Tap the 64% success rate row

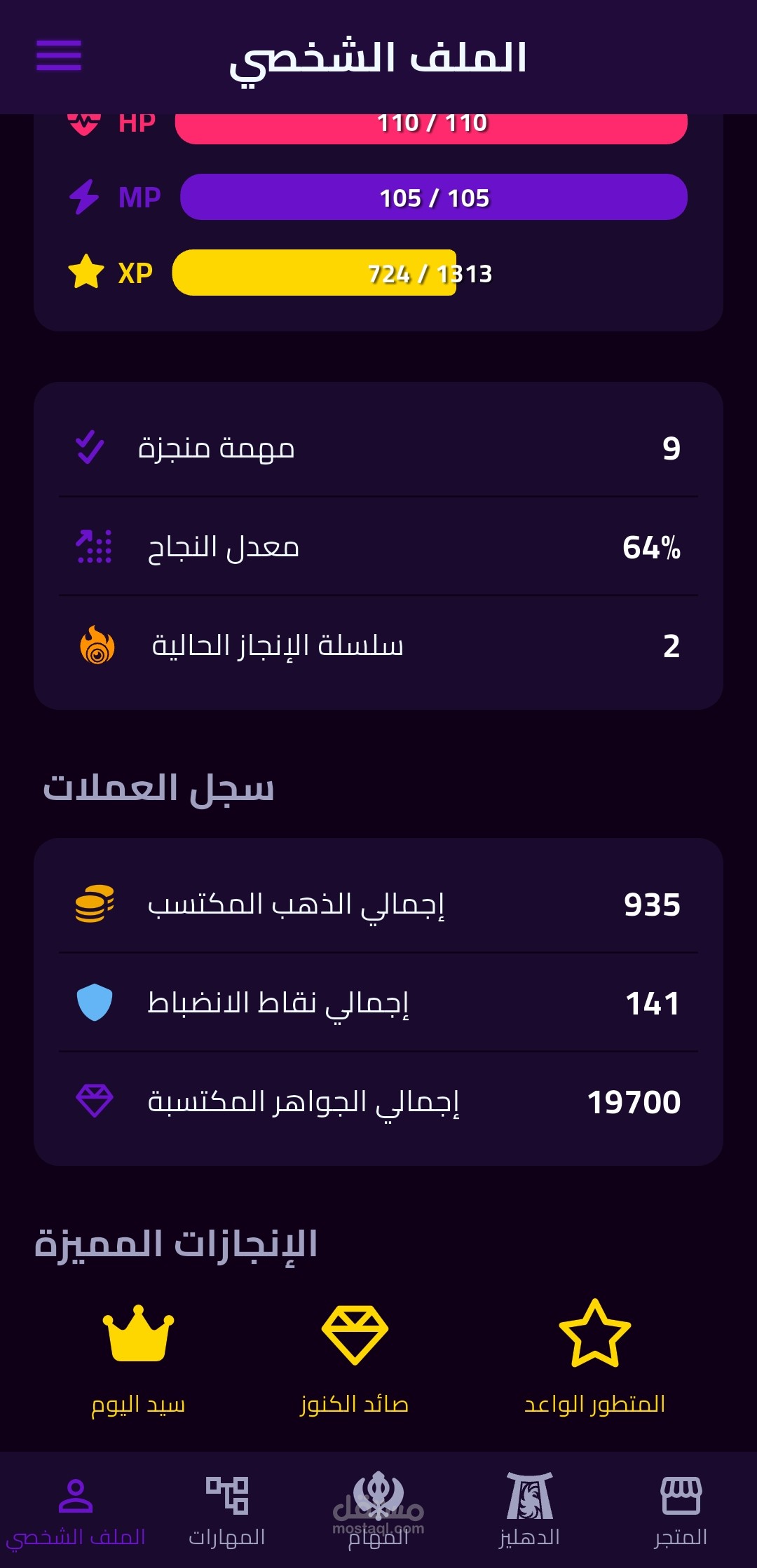point(378,546)
